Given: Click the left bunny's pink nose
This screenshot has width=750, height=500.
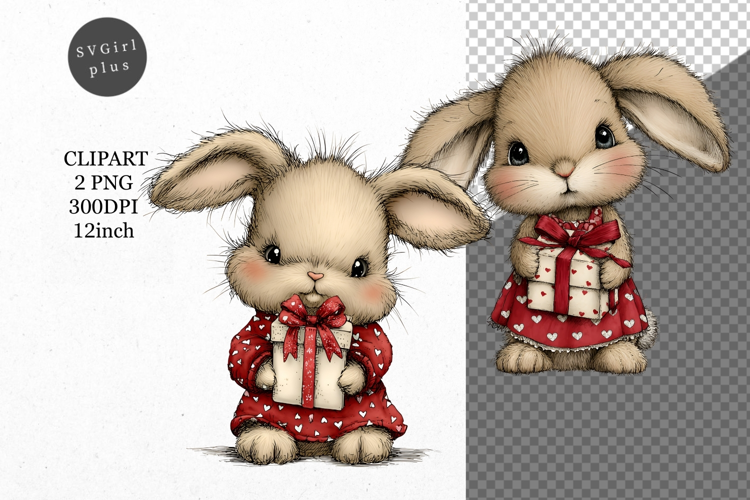Looking at the screenshot, I should [315, 276].
